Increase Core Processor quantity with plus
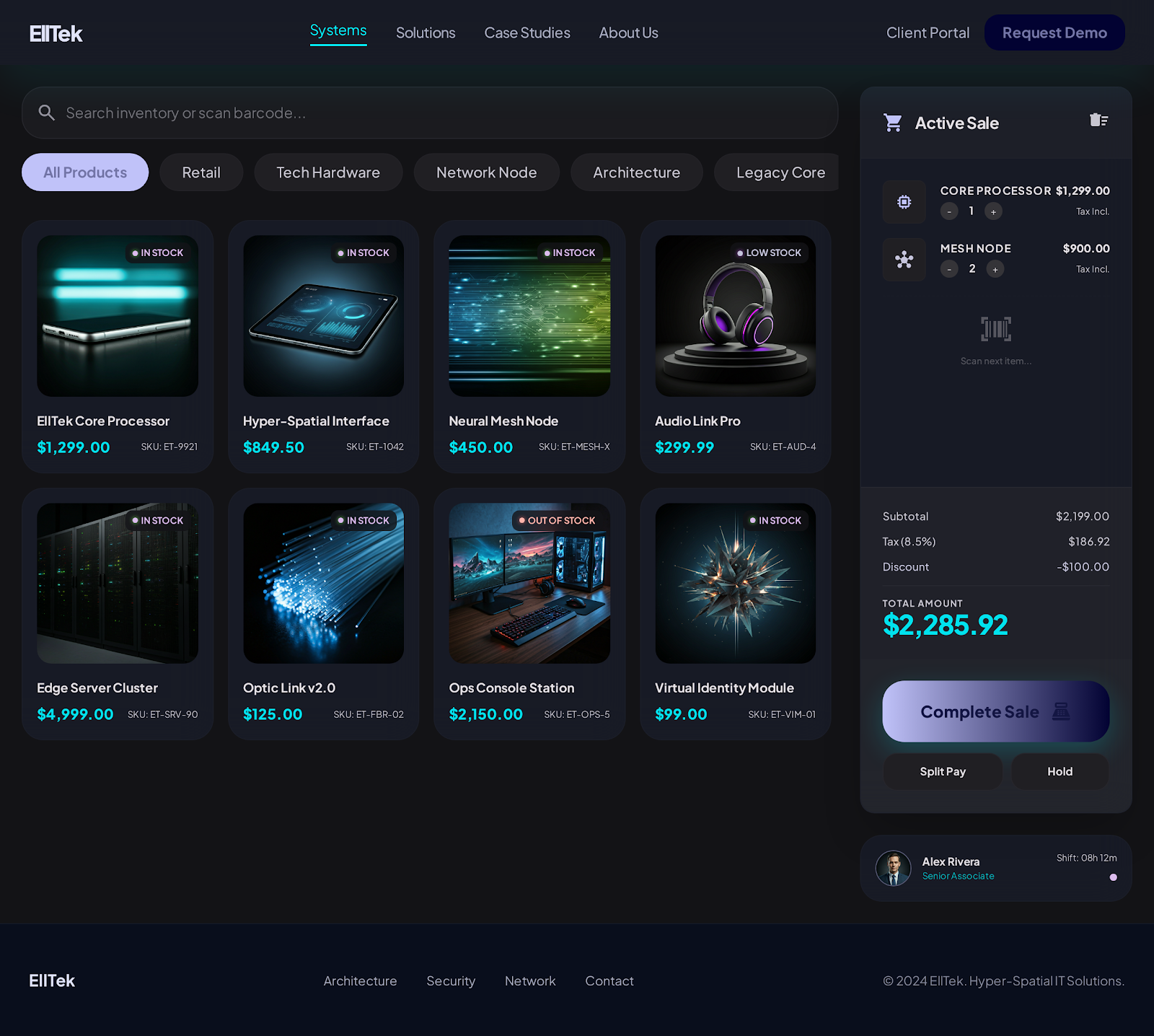This screenshot has width=1154, height=1036. 993,211
